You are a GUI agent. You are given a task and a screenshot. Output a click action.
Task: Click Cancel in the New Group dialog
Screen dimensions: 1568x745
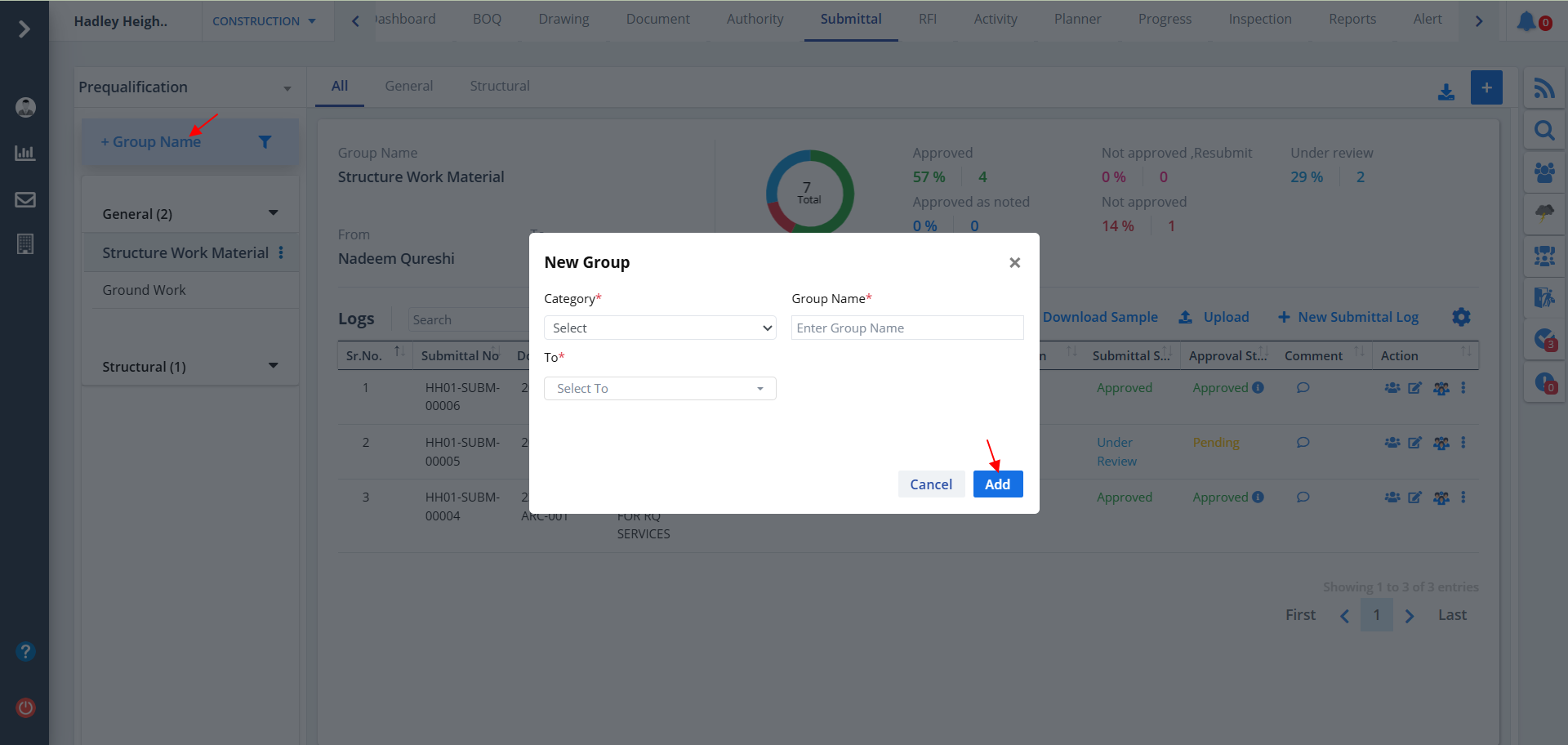tap(931, 484)
